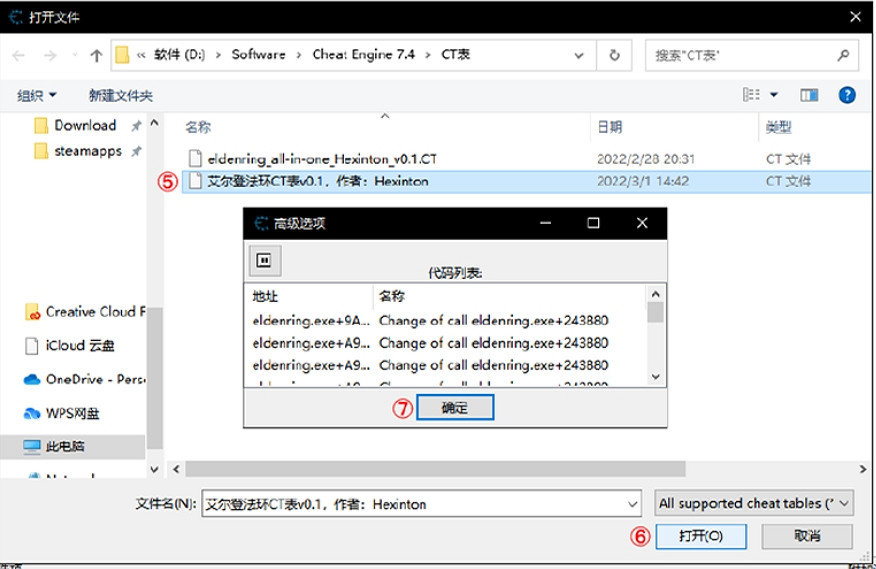
Task: Click the change view icon
Action: tap(751, 95)
